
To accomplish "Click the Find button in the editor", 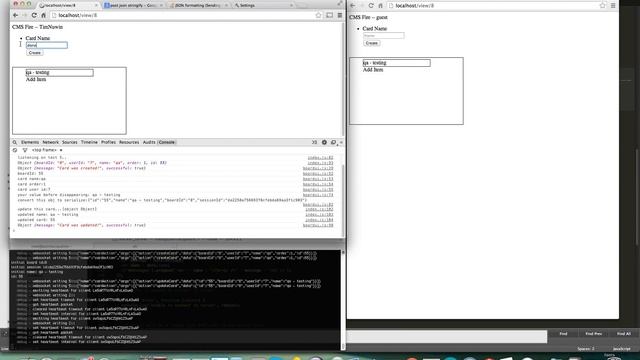I will 563,334.
